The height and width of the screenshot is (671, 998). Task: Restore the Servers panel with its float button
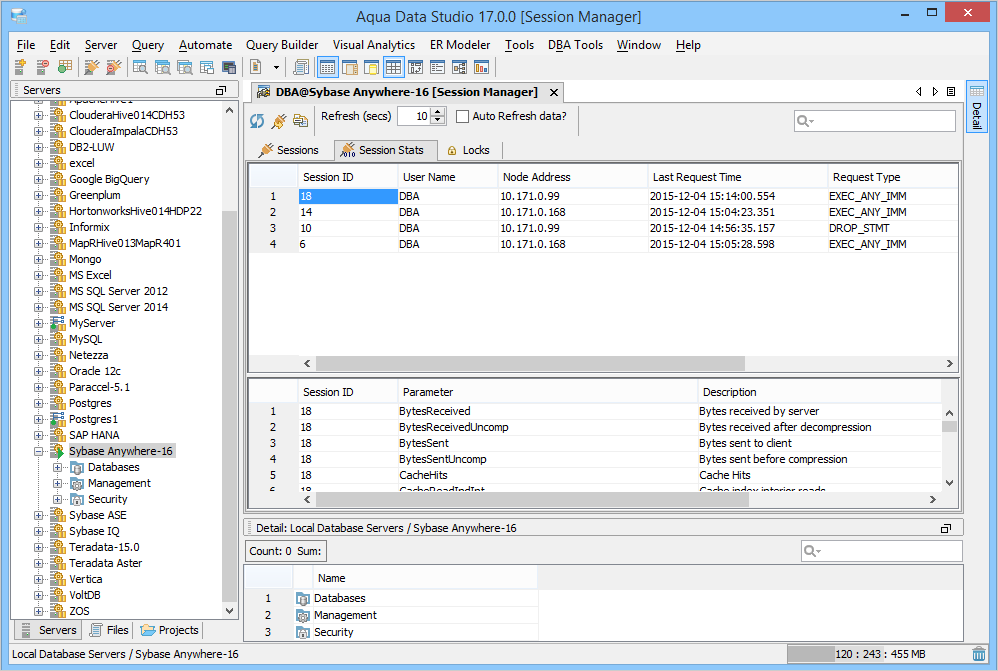click(221, 90)
